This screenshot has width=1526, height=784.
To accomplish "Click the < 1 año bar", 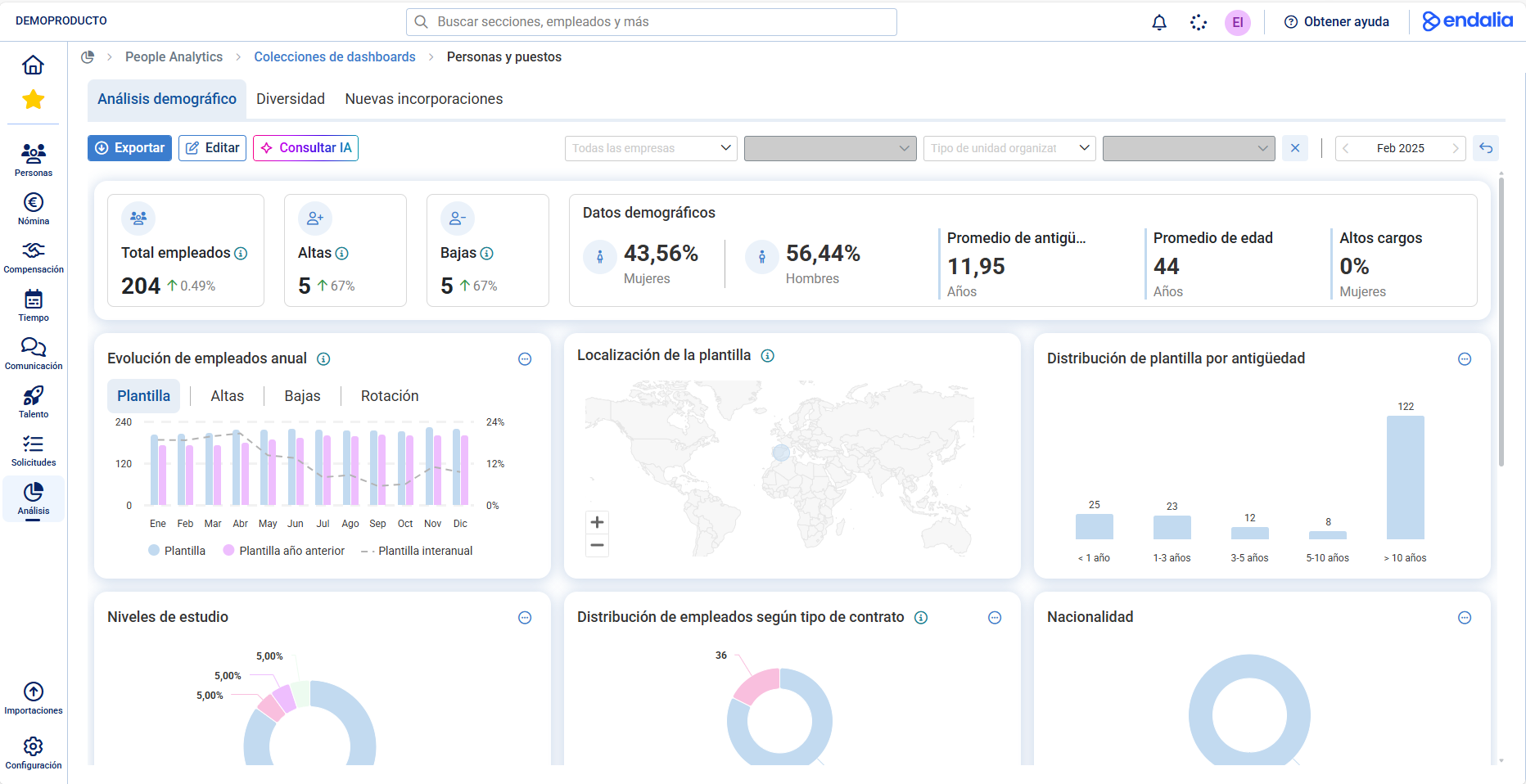I will 1095,526.
